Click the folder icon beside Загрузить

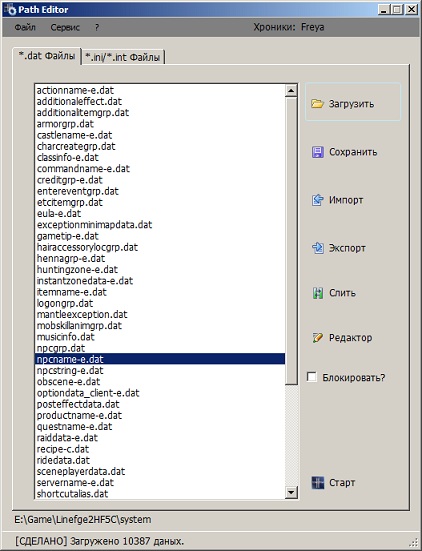tap(317, 104)
